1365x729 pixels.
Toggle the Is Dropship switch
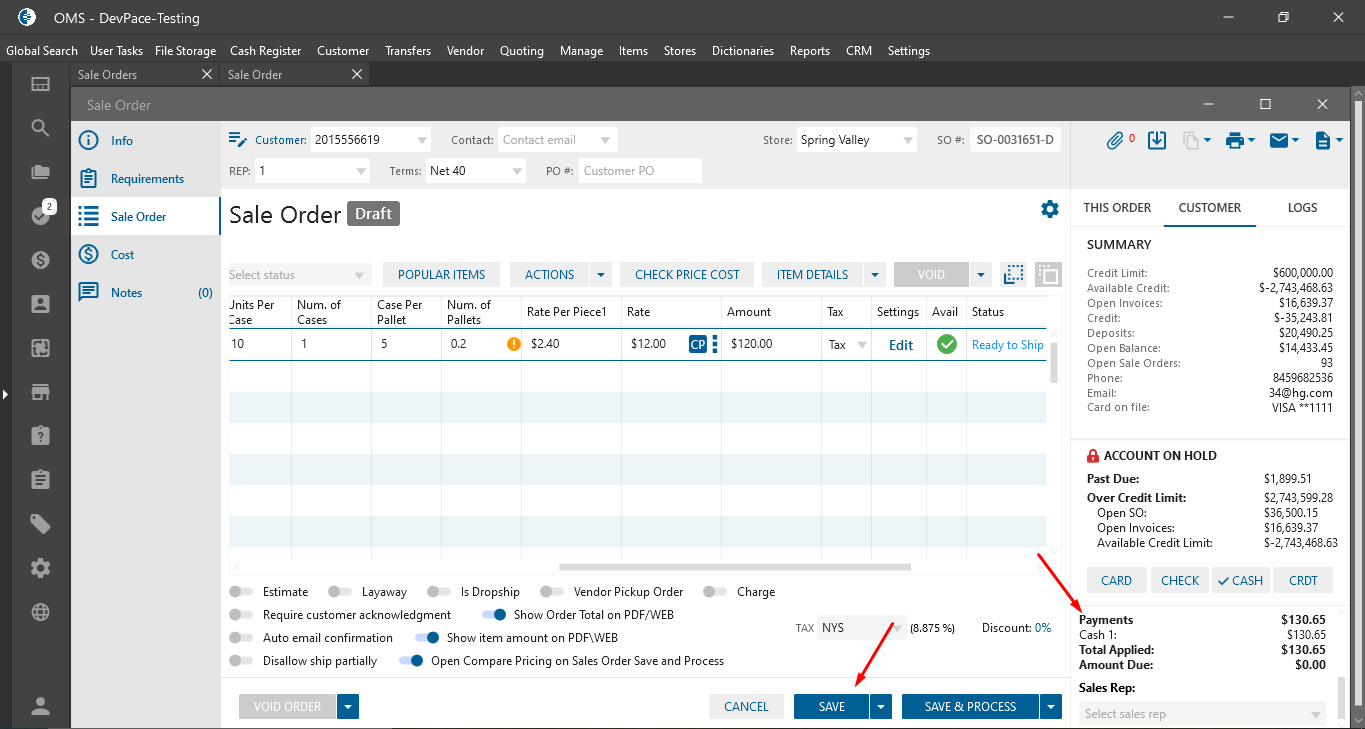(x=439, y=592)
